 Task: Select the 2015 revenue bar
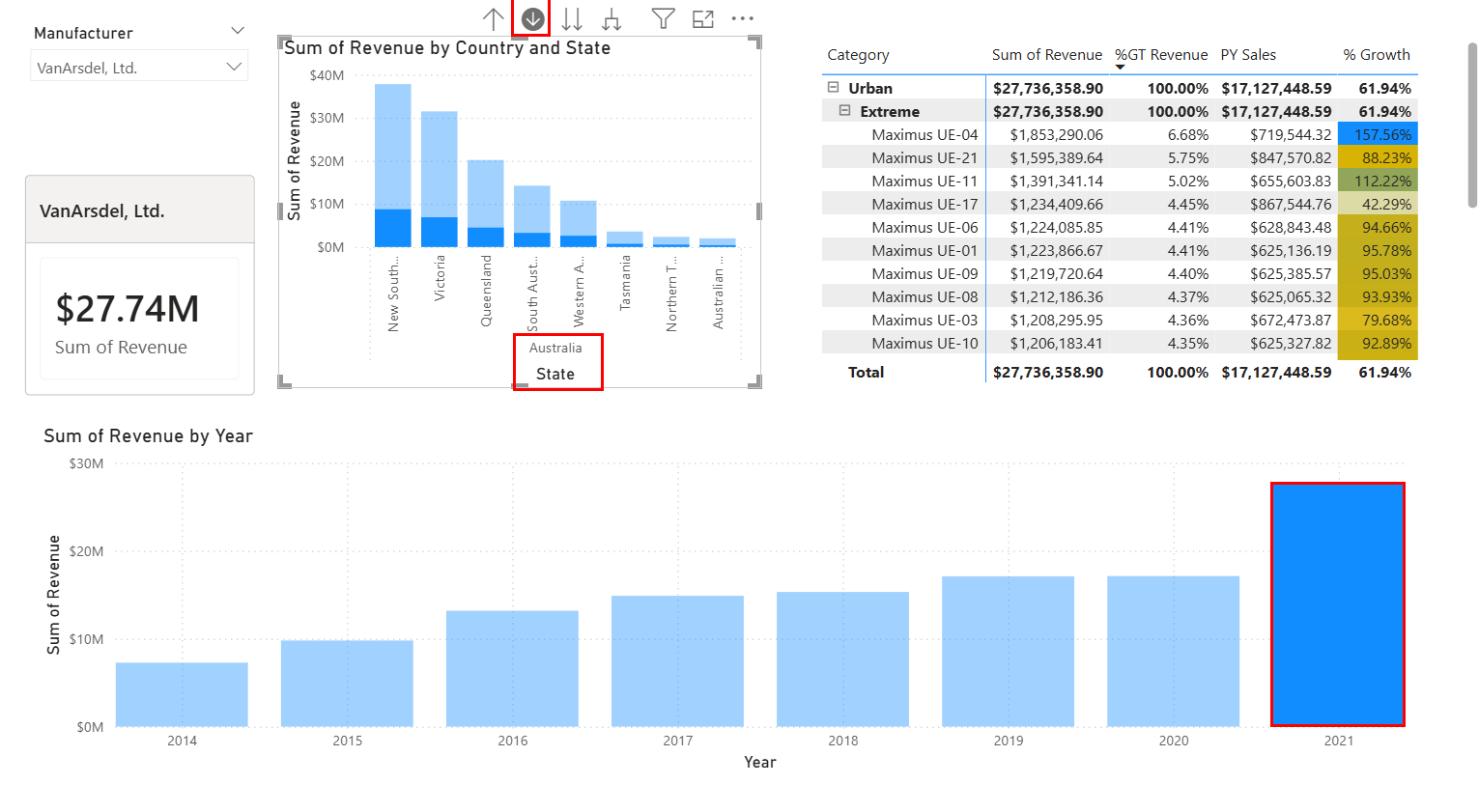coord(347,684)
